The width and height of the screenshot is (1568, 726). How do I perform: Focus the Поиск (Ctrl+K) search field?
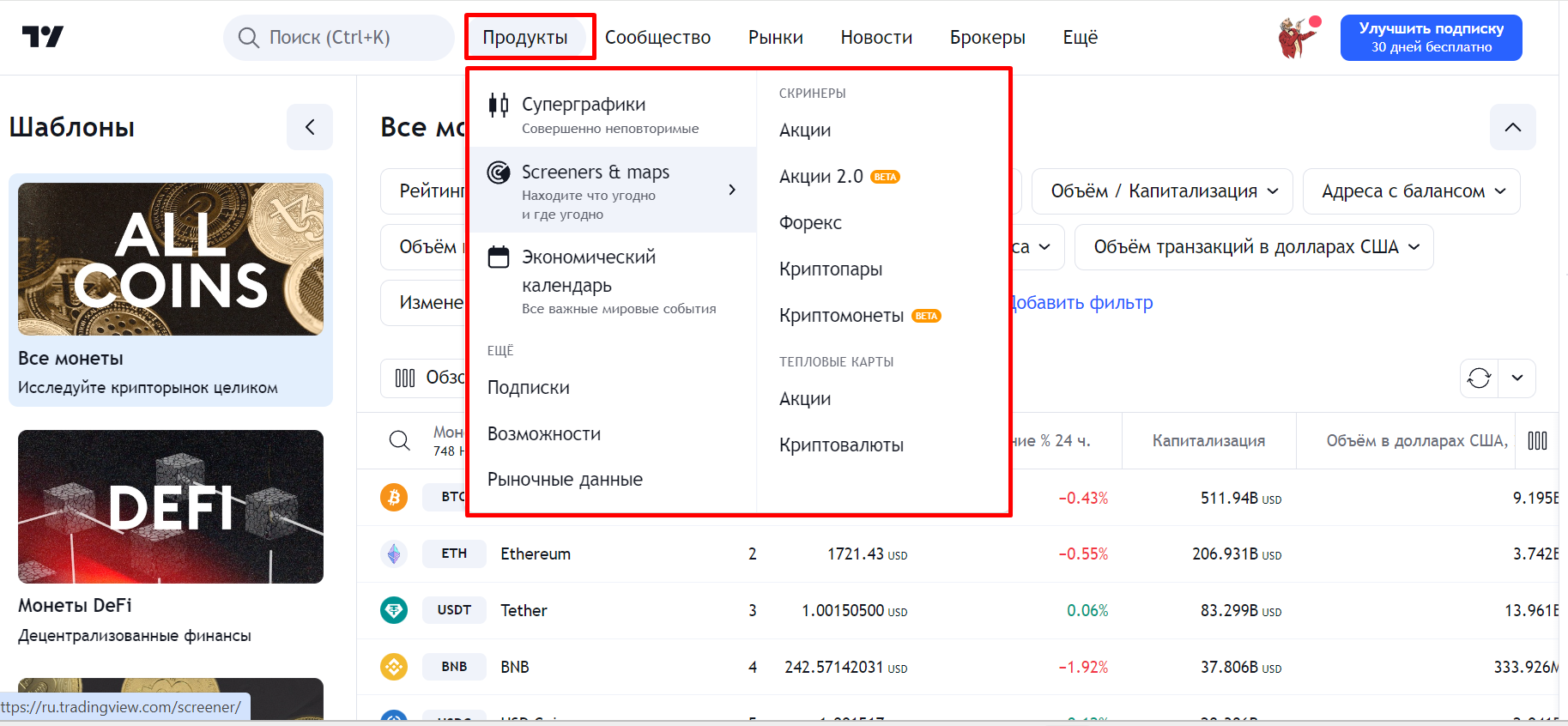(339, 38)
